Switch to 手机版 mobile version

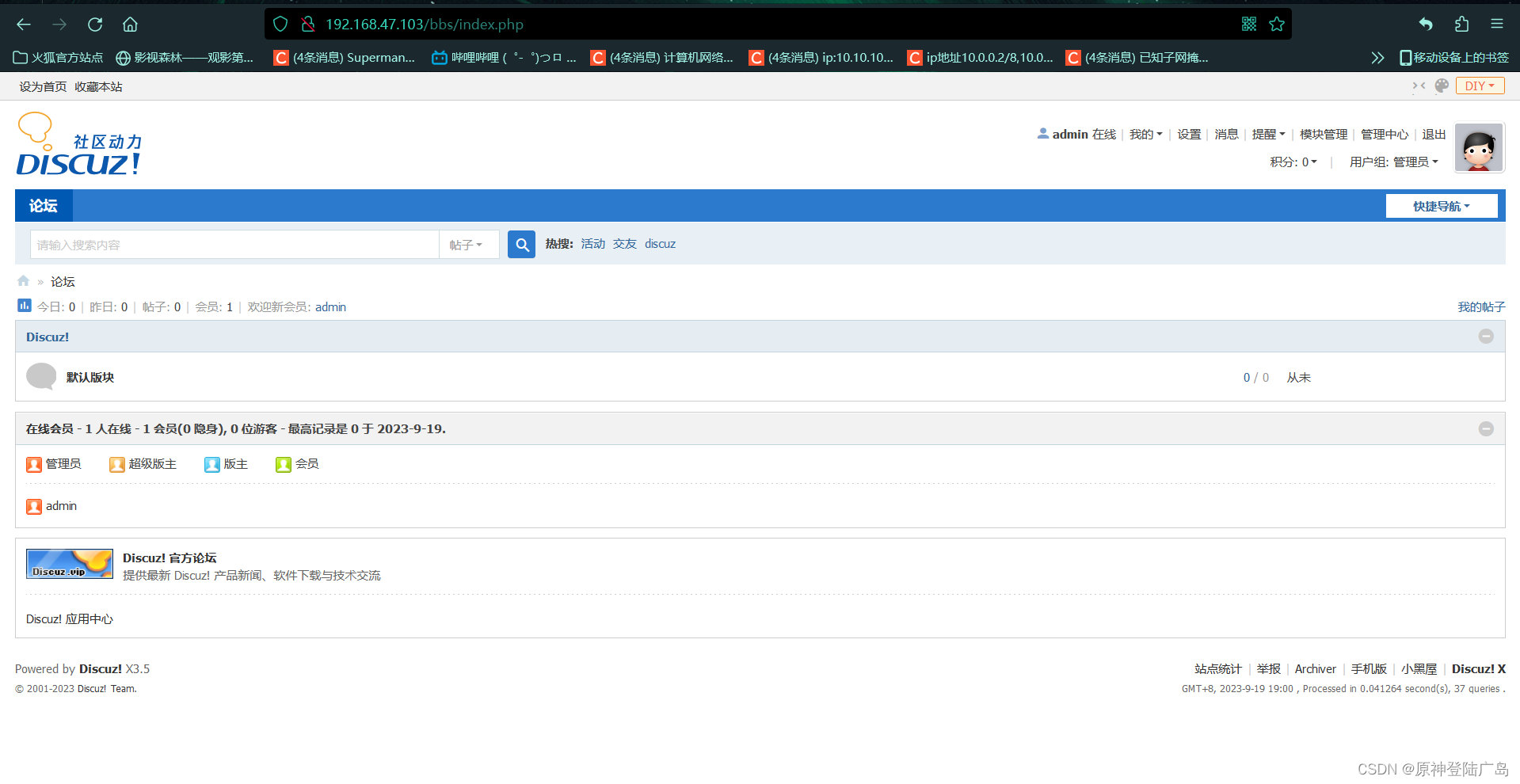tap(1369, 669)
